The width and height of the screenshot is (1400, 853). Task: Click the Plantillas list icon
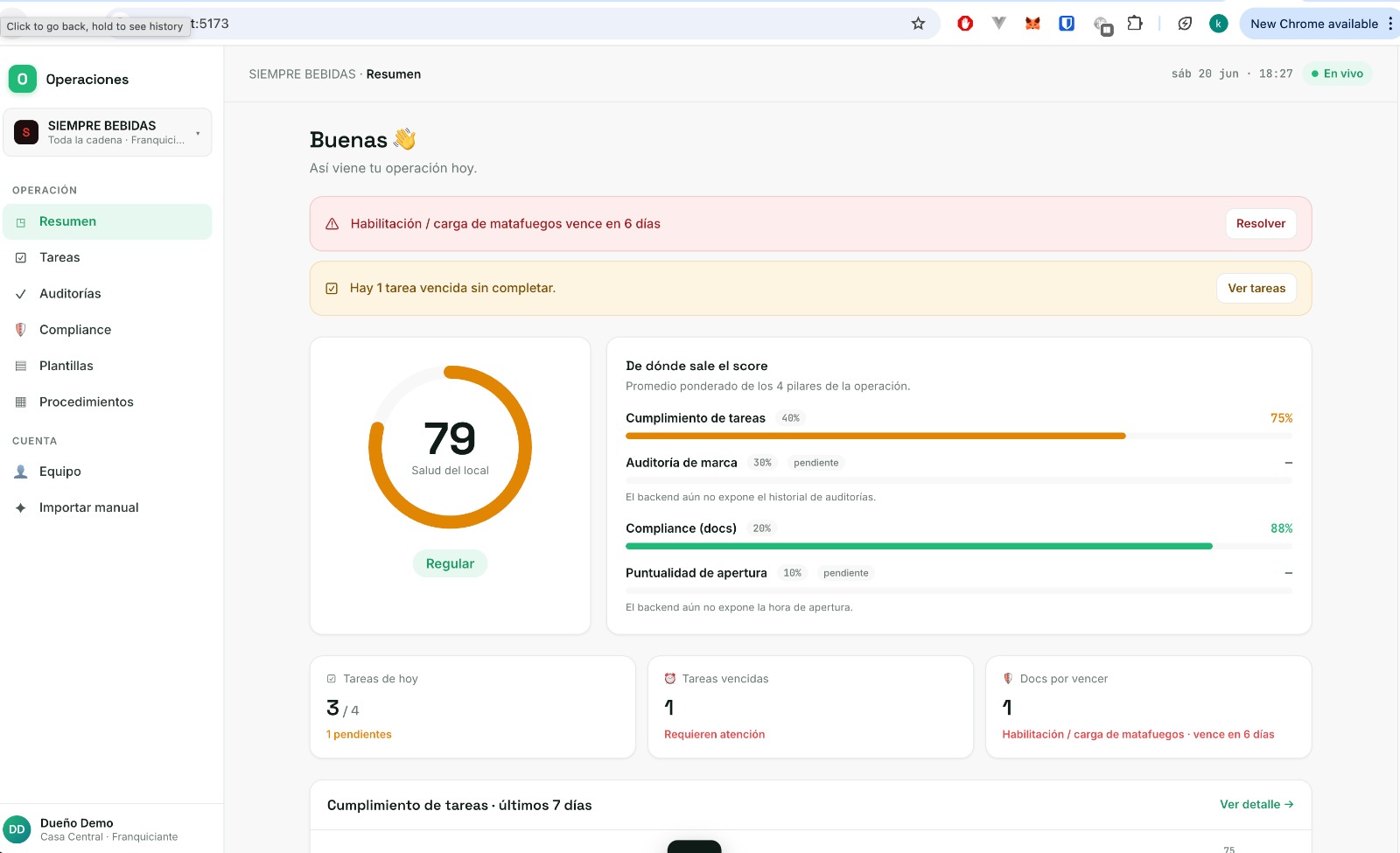point(21,366)
